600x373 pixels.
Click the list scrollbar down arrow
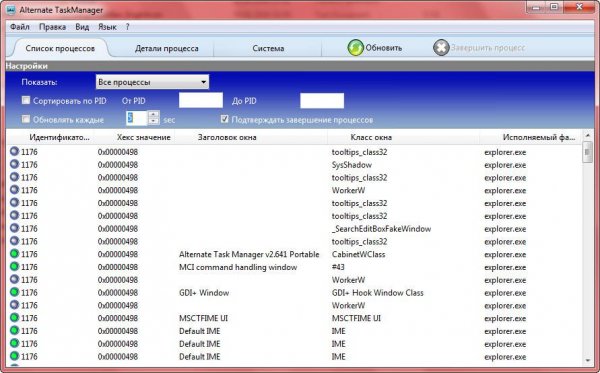[x=588, y=360]
